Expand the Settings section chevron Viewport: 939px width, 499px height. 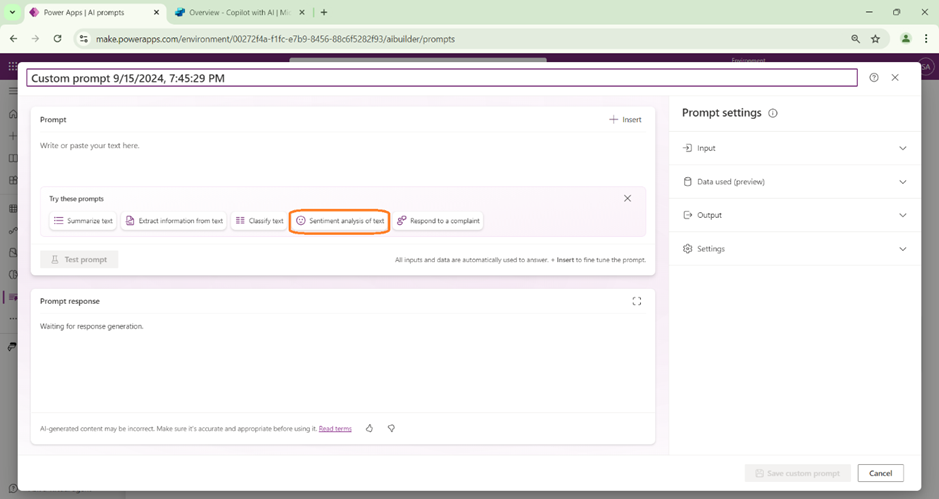(902, 249)
